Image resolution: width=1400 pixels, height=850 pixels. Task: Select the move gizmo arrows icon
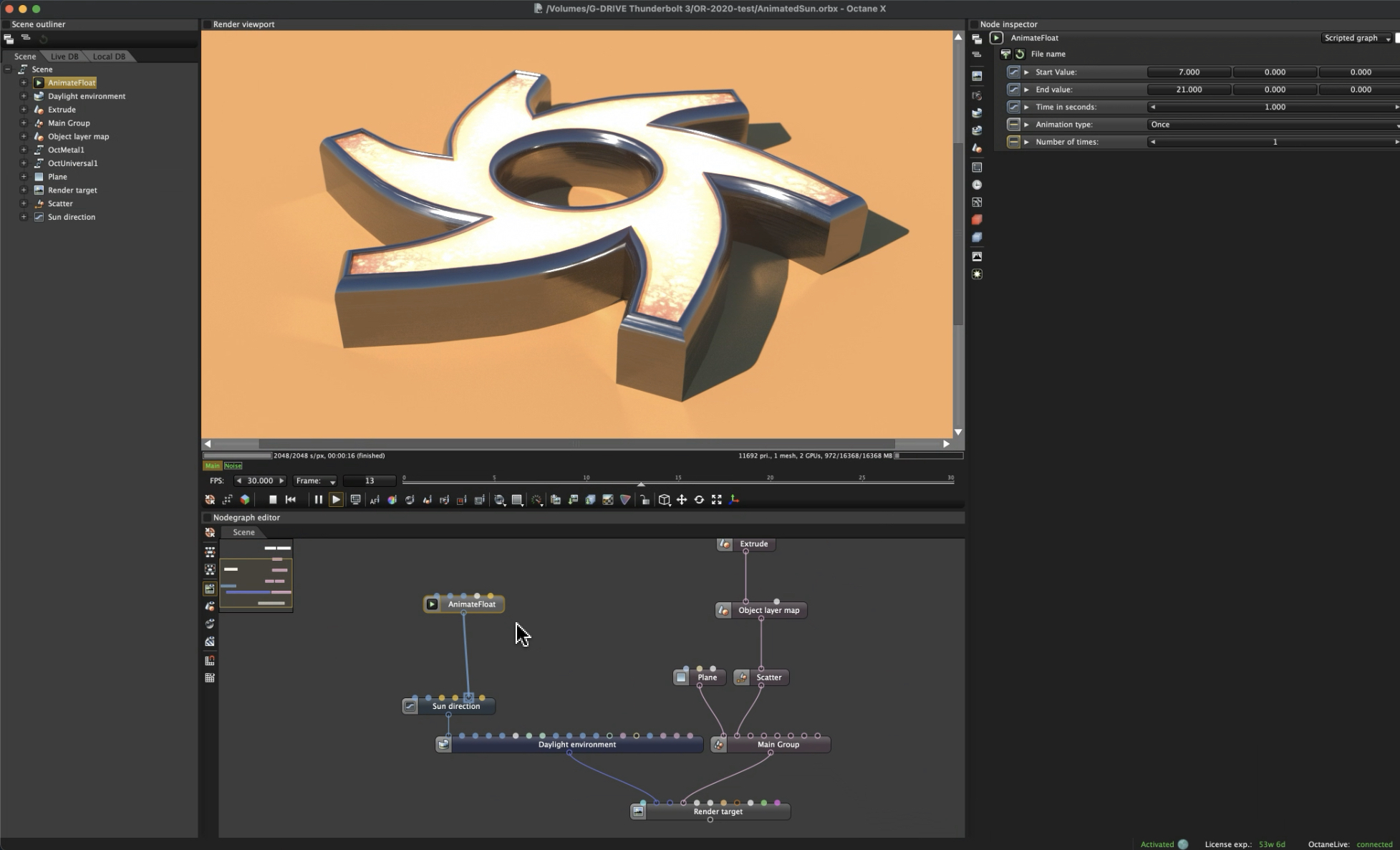(x=682, y=500)
